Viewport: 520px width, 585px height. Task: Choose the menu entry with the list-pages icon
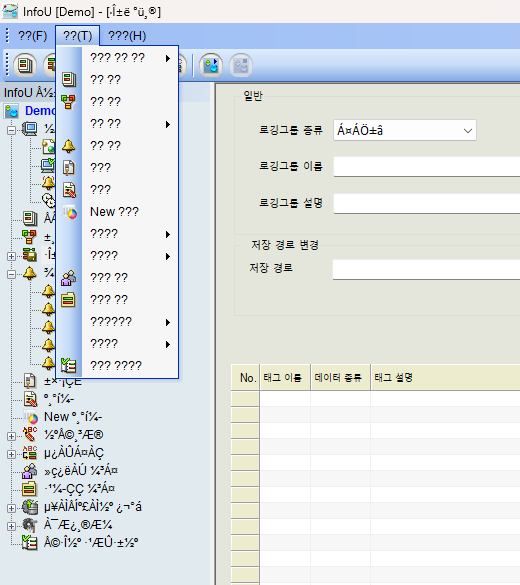click(x=117, y=79)
